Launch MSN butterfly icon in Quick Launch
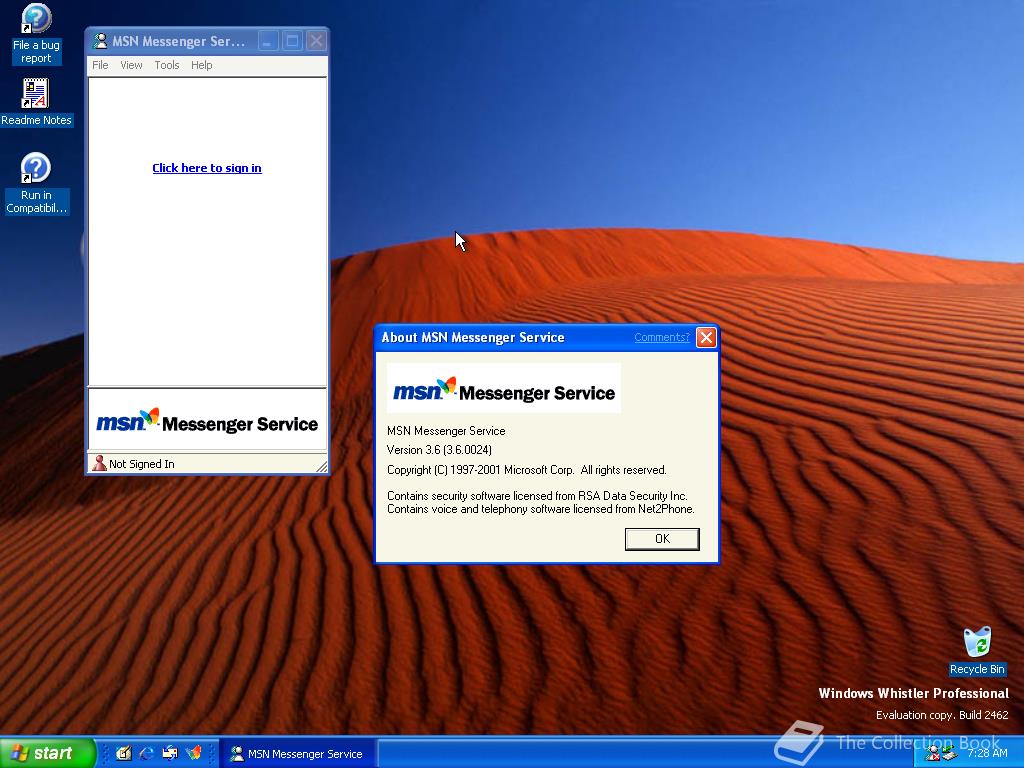 (194, 753)
